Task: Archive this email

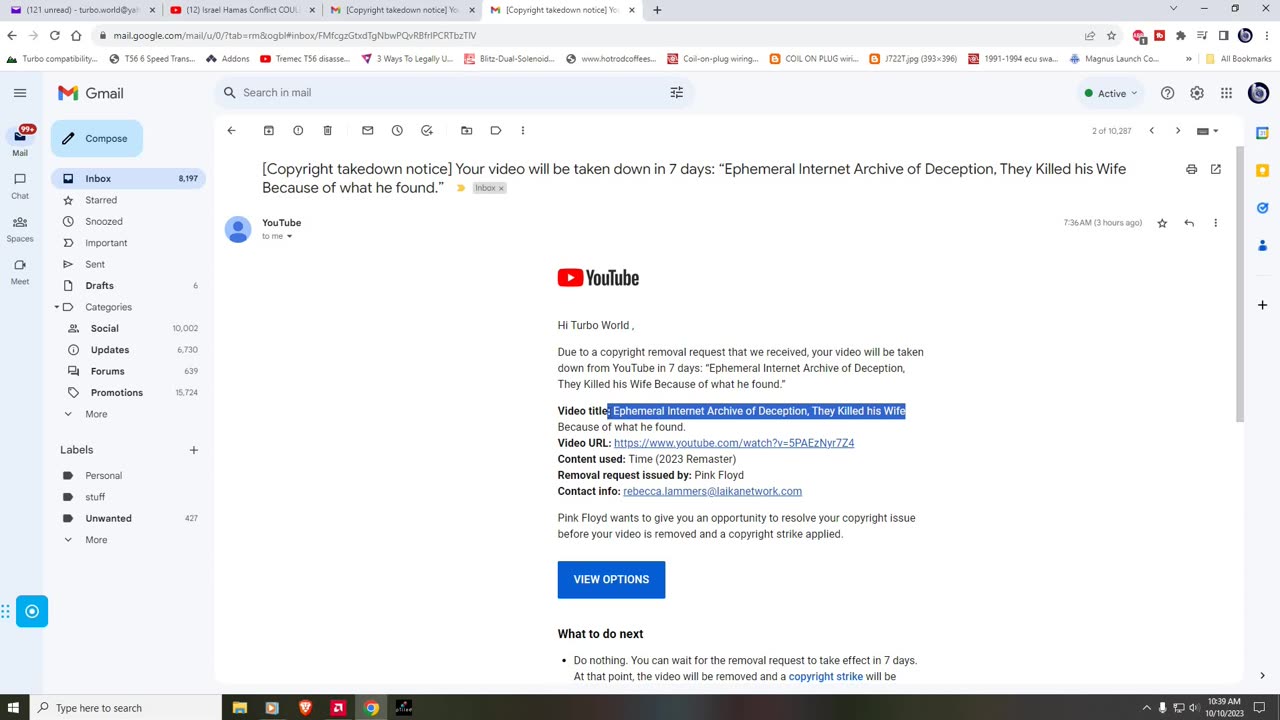Action: pyautogui.click(x=269, y=131)
